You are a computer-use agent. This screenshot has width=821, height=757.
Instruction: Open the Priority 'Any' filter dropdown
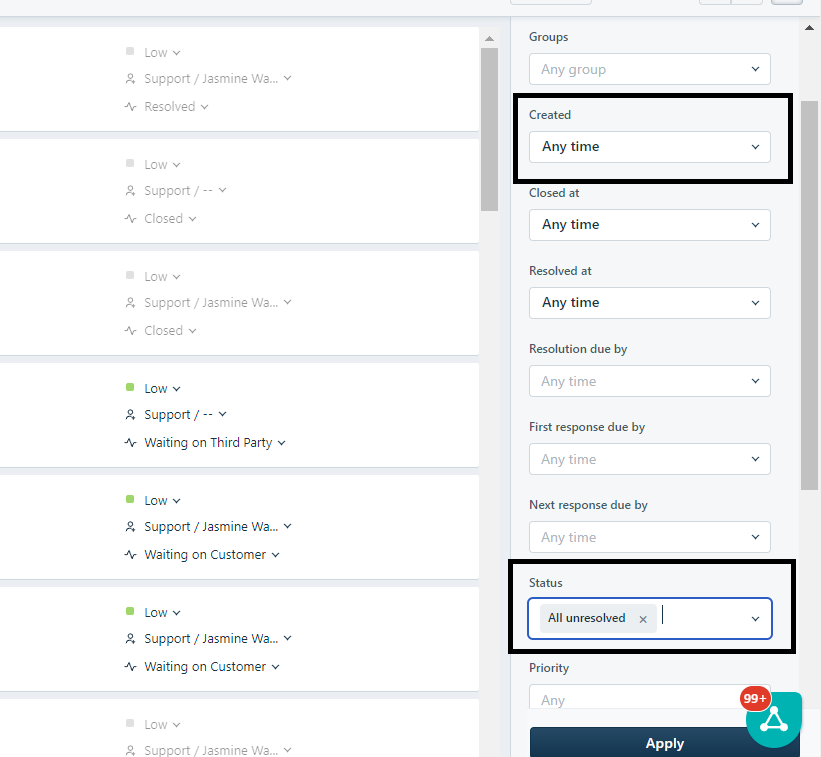pyautogui.click(x=649, y=697)
